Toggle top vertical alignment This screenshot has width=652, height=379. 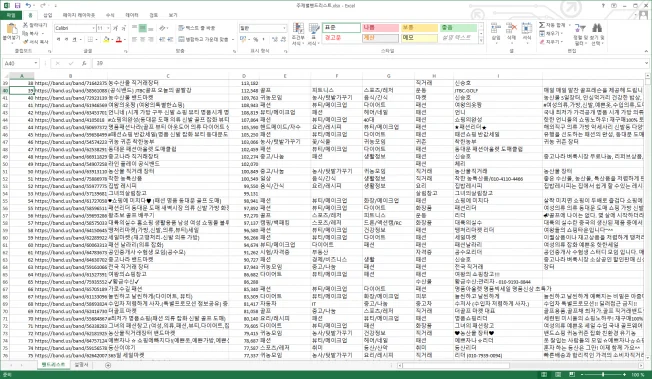135,28
